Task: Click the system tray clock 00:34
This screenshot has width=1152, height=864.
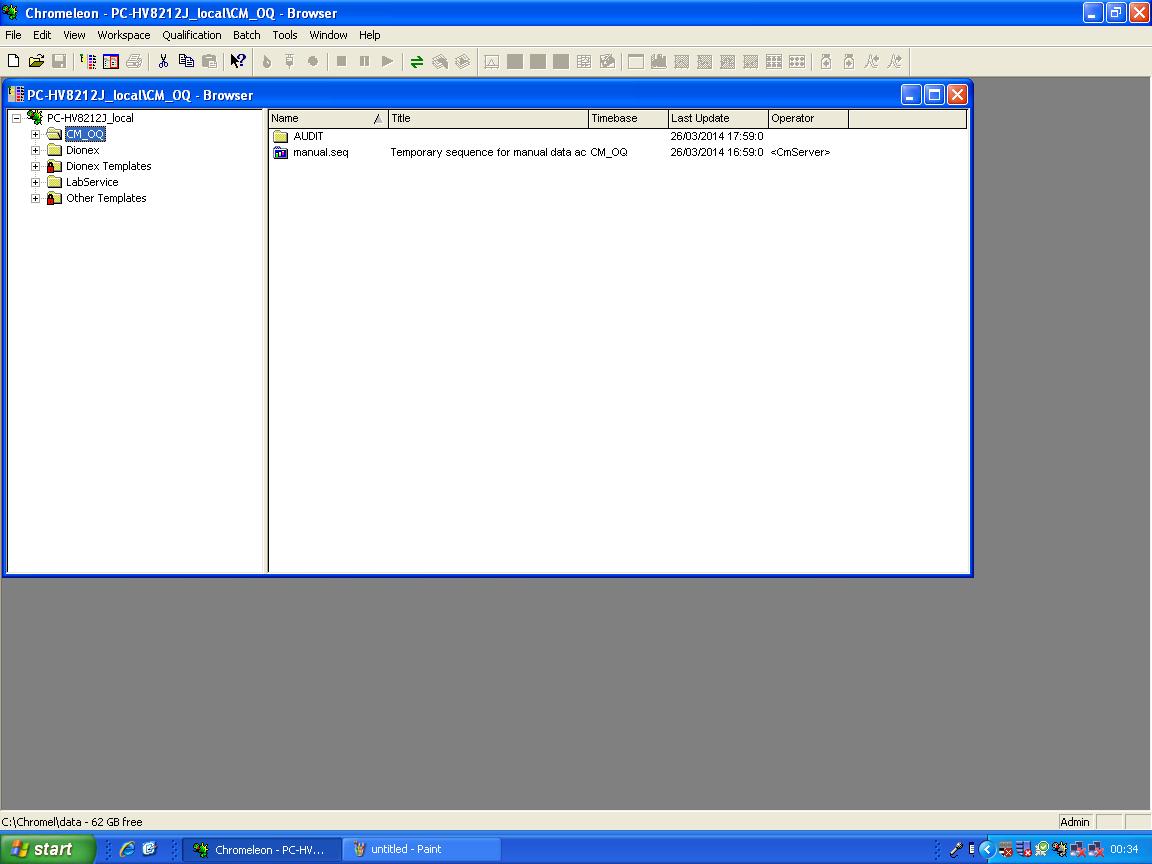Action: [x=1124, y=849]
